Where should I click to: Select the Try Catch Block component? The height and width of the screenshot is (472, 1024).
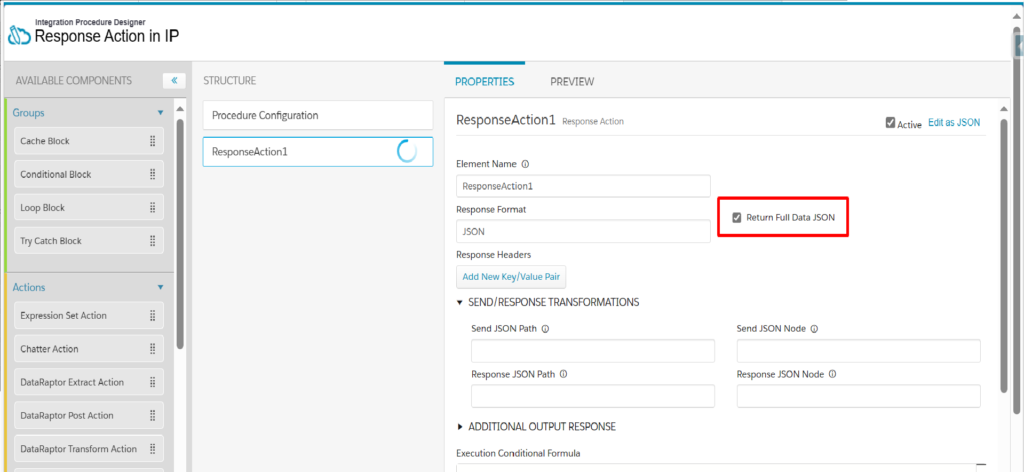[89, 241]
